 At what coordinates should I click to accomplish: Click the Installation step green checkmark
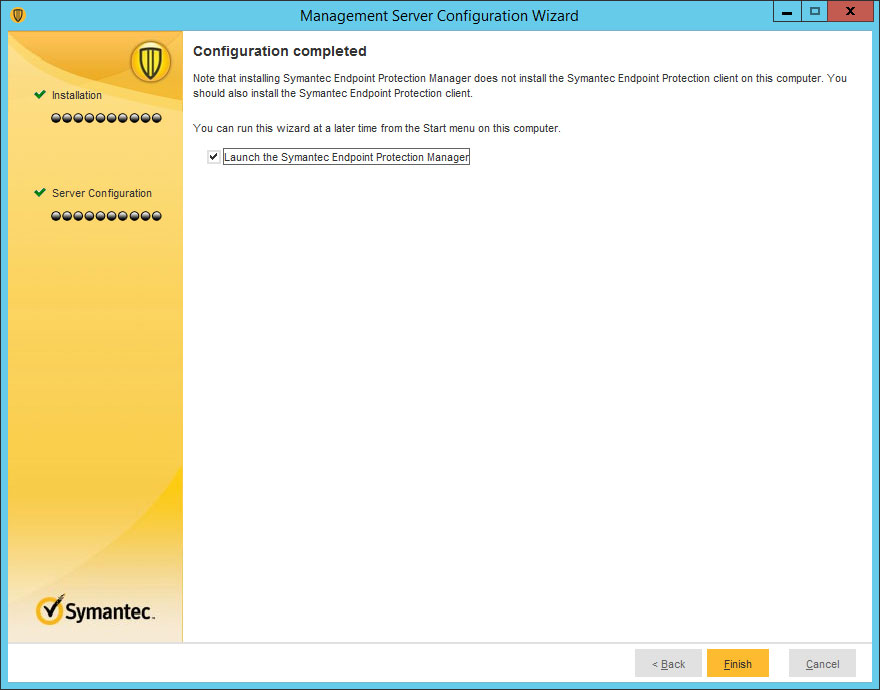click(40, 94)
